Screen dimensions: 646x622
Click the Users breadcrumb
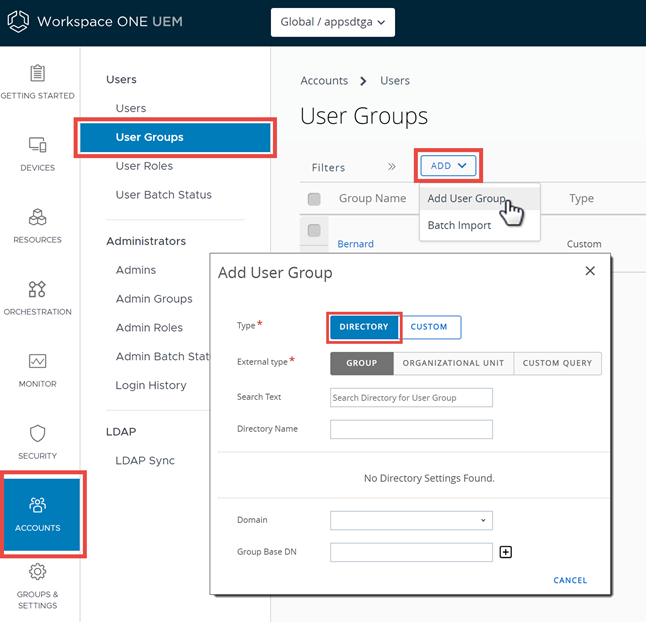[x=395, y=81]
